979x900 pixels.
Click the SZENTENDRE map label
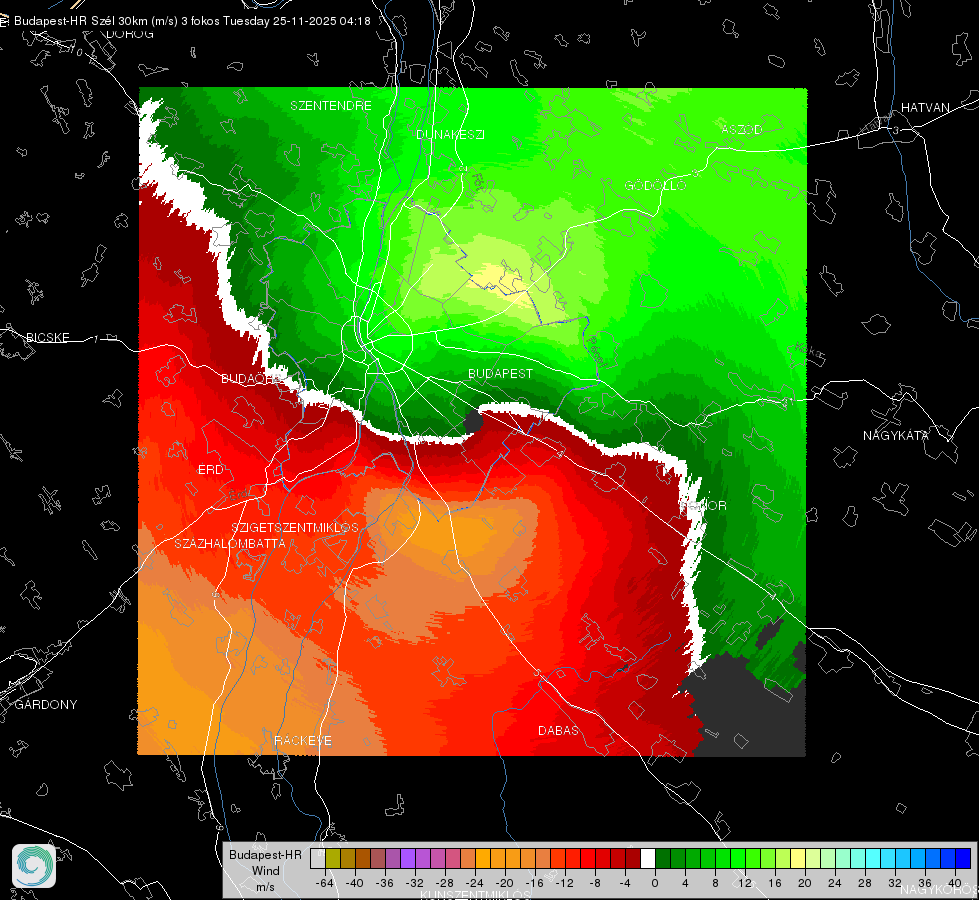click(331, 106)
